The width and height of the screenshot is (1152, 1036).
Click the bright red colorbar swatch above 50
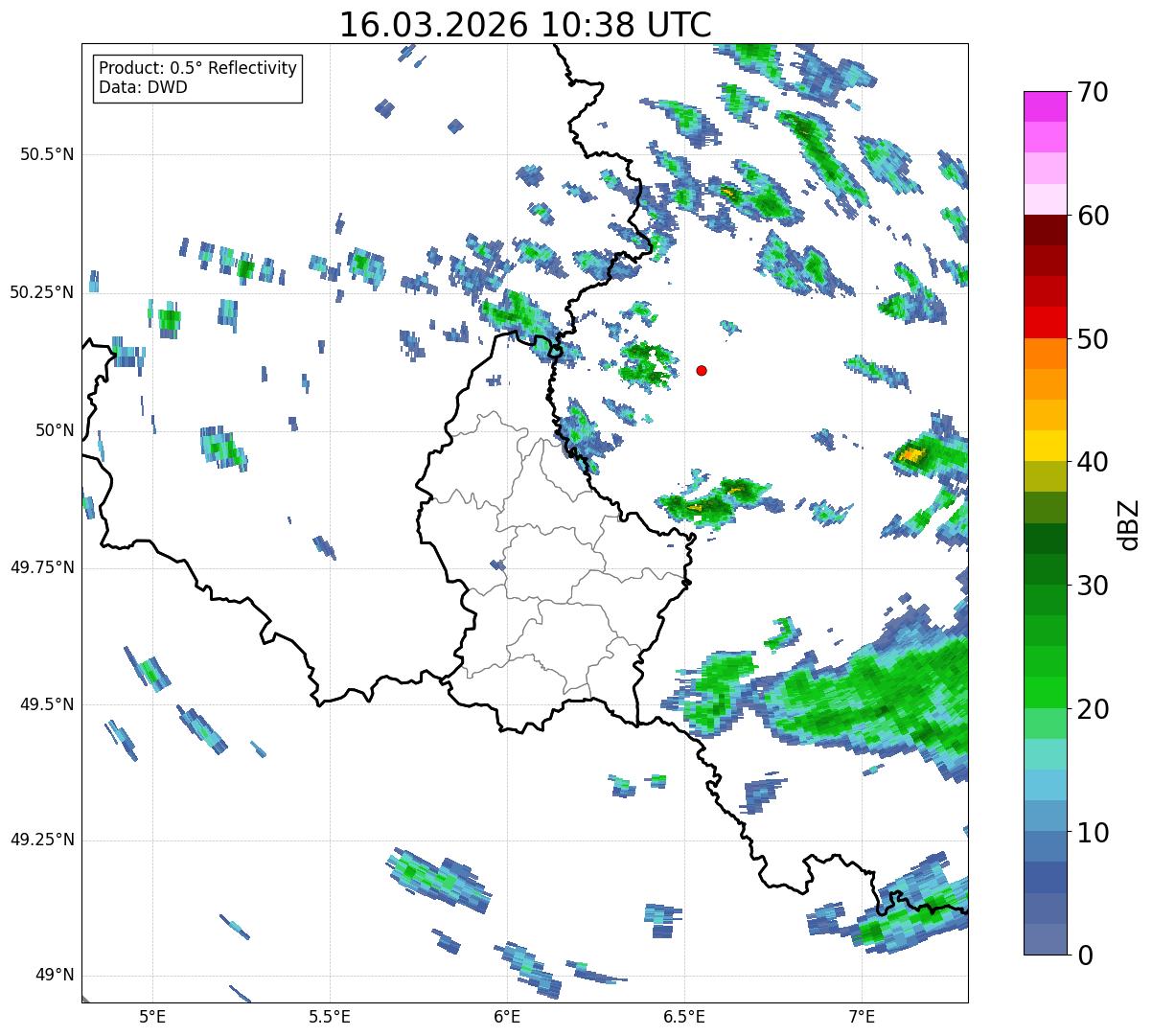1045,322
